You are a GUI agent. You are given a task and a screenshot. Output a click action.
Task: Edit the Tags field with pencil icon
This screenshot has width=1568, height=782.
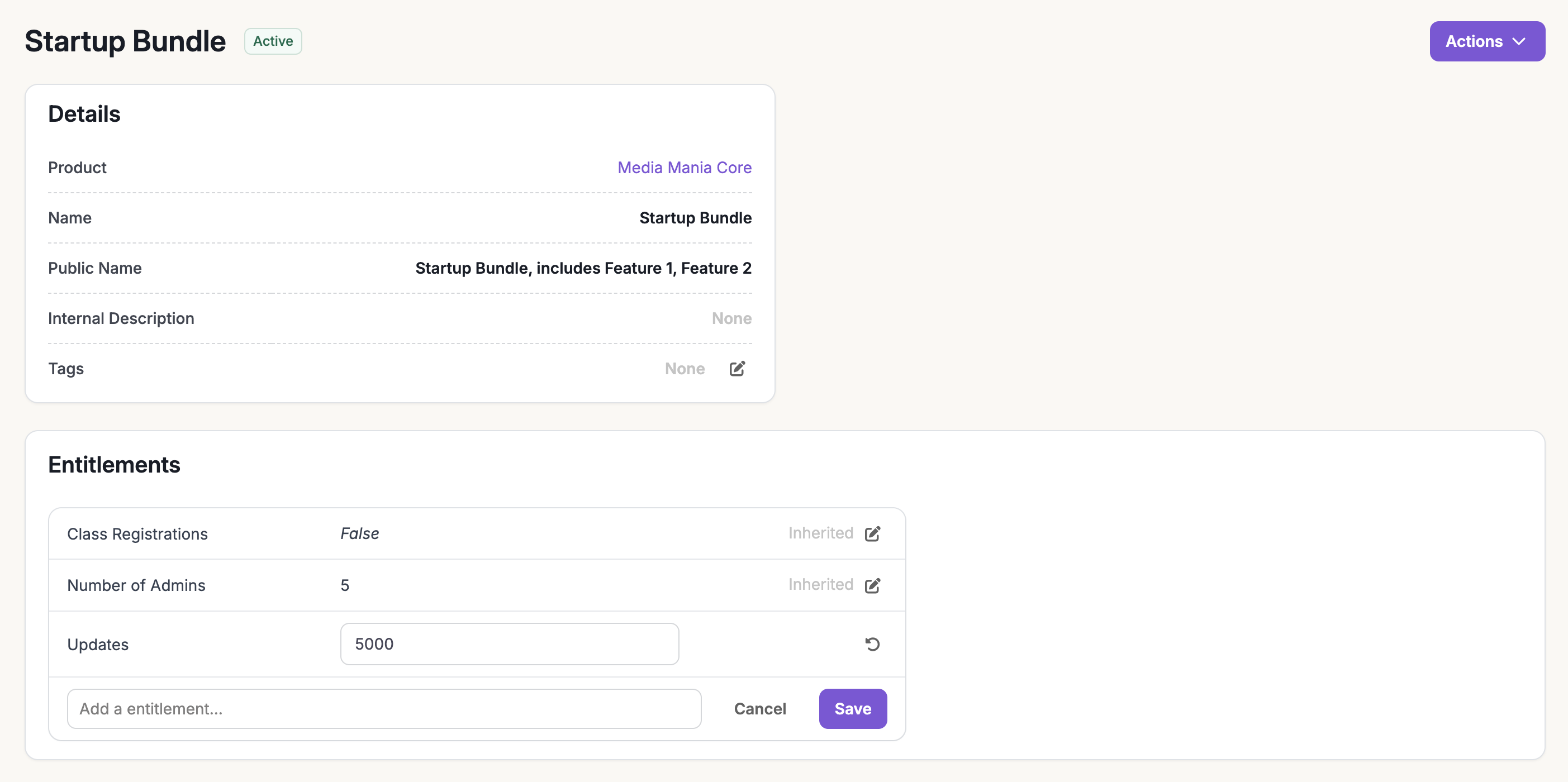click(x=737, y=369)
